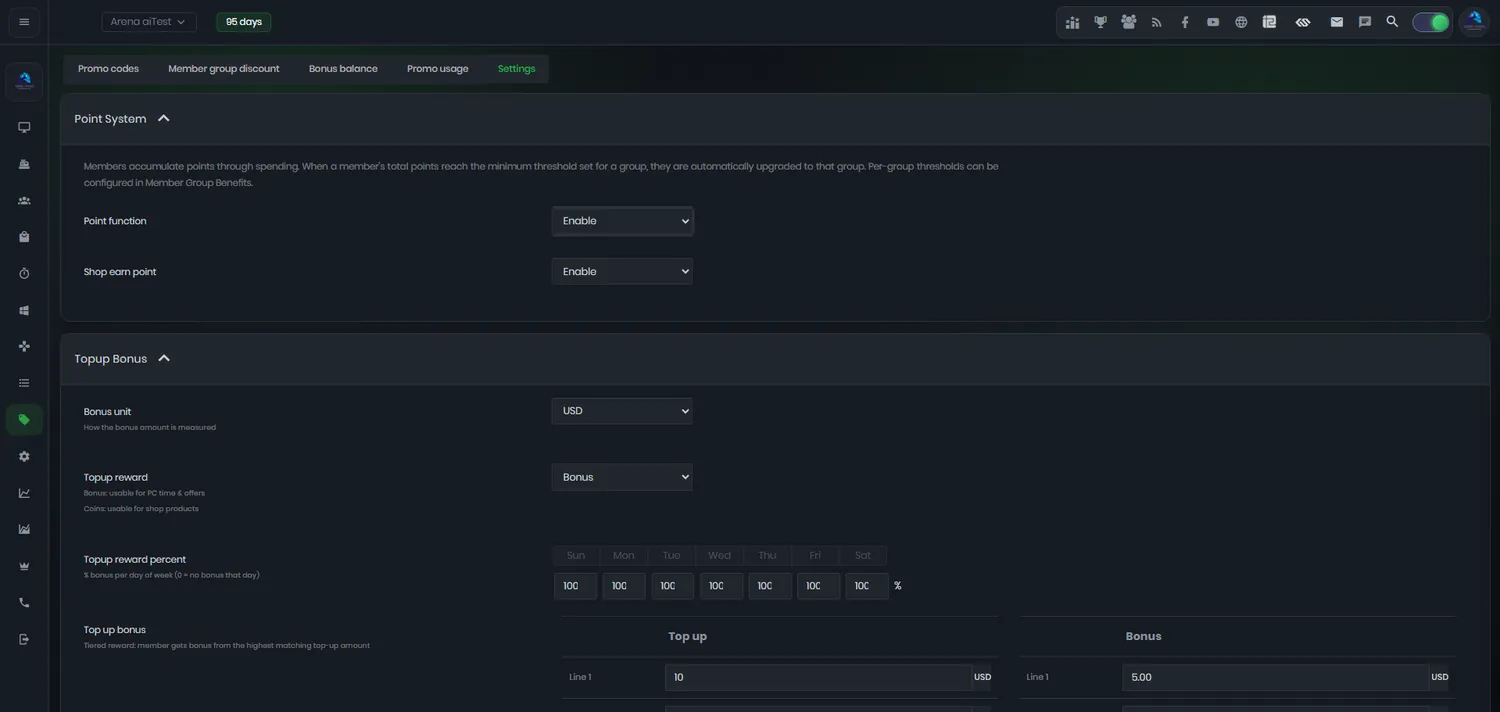1500x712 pixels.
Task: Open the chat message icon
Action: pyautogui.click(x=1364, y=22)
